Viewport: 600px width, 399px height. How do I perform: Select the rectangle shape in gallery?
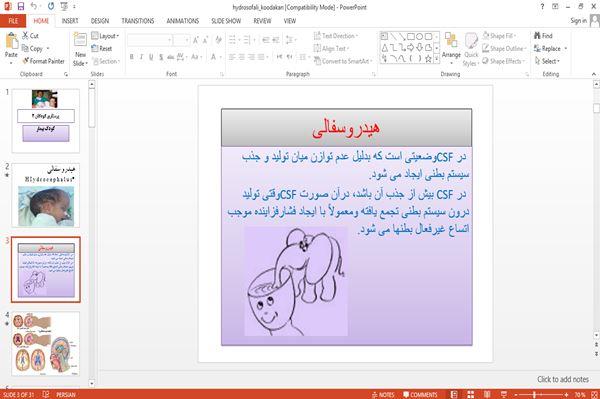coord(411,37)
